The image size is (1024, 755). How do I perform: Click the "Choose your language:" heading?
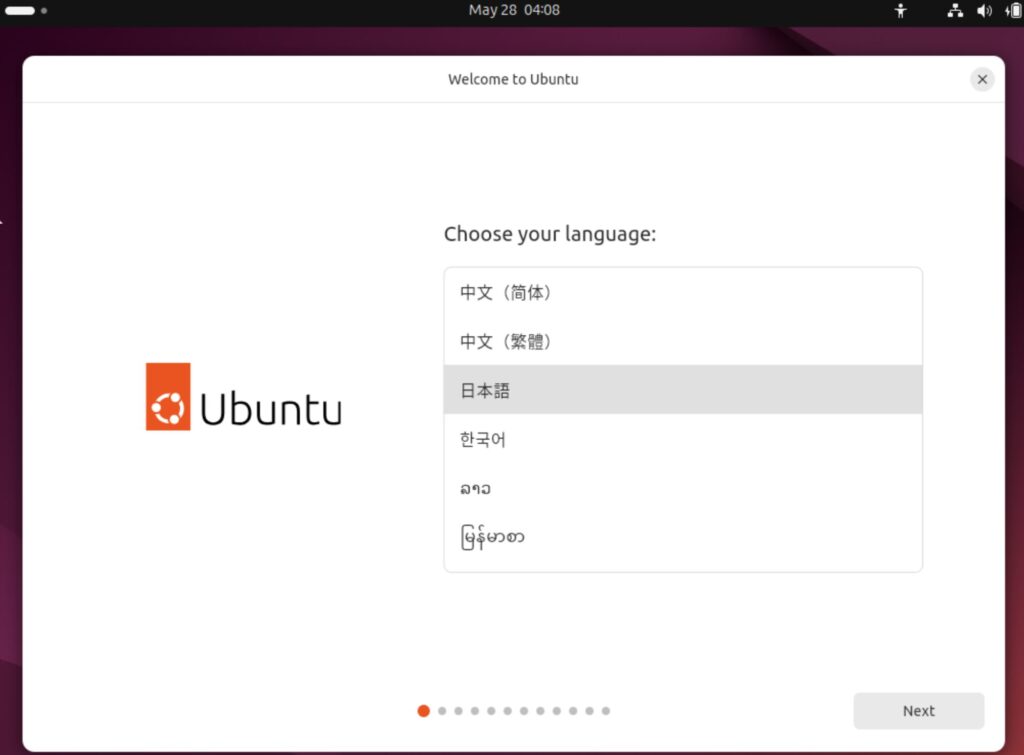point(549,234)
